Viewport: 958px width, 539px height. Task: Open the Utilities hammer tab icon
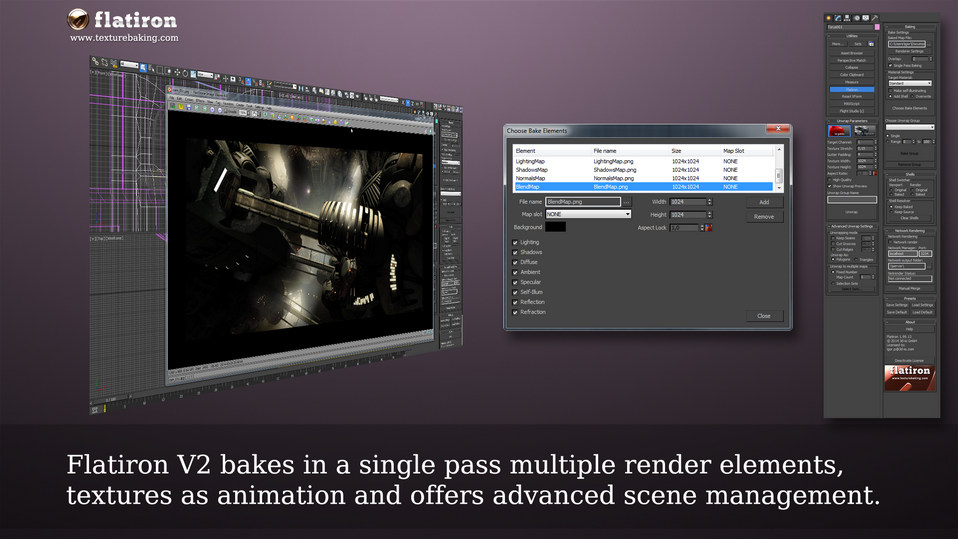874,18
